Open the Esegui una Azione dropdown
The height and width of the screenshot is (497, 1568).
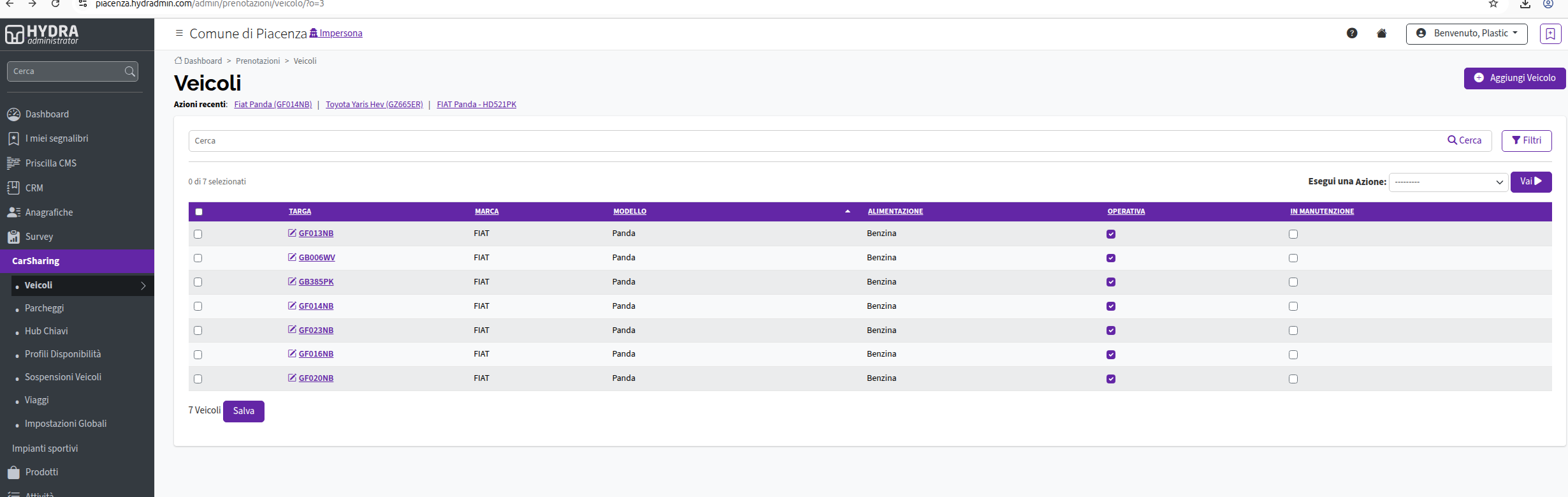(1448, 182)
